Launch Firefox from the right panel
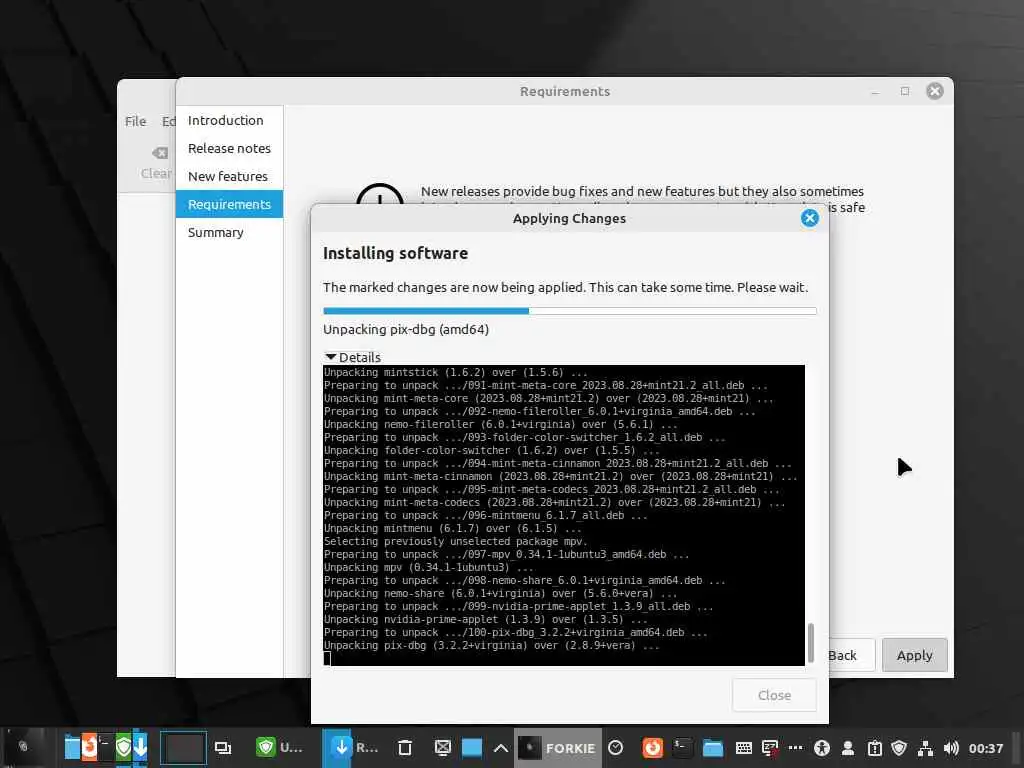This screenshot has height=768, width=1024. [x=652, y=748]
